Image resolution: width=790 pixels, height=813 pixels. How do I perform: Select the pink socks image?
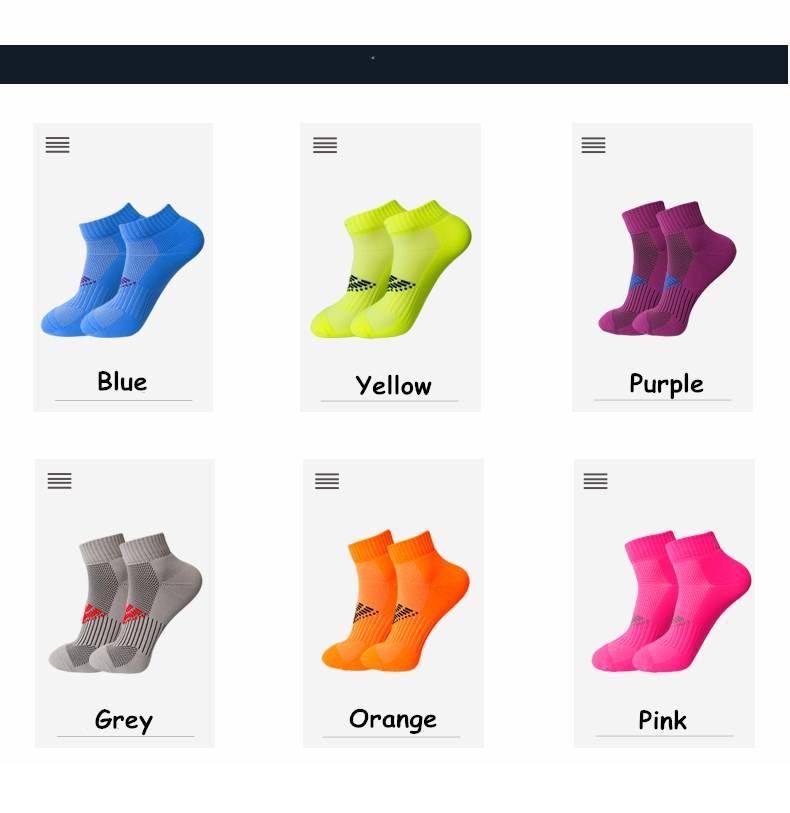tap(671, 601)
